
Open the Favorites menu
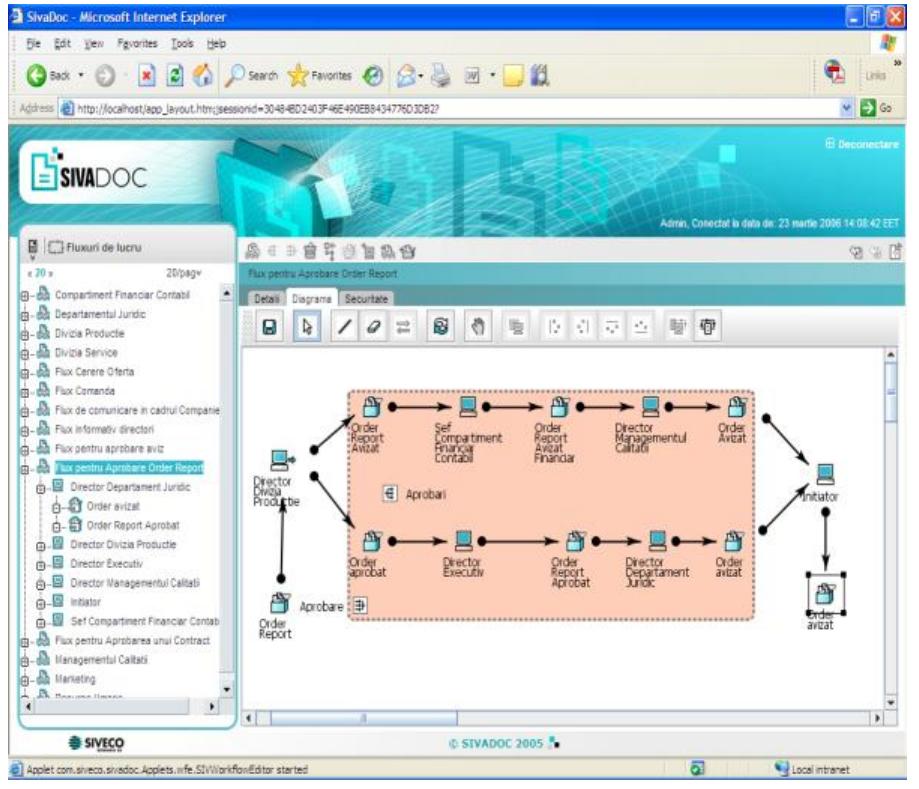pyautogui.click(x=137, y=43)
